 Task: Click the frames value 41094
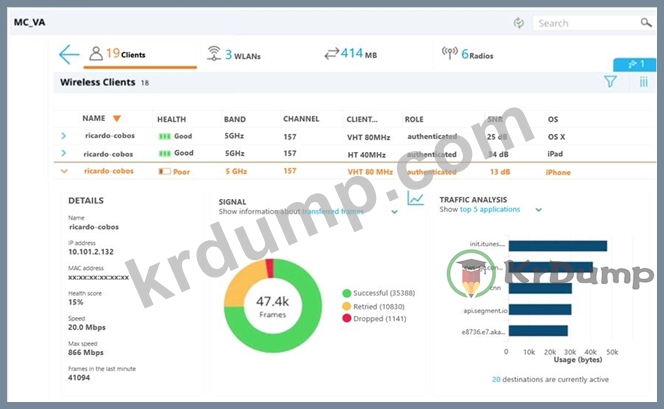(x=79, y=378)
